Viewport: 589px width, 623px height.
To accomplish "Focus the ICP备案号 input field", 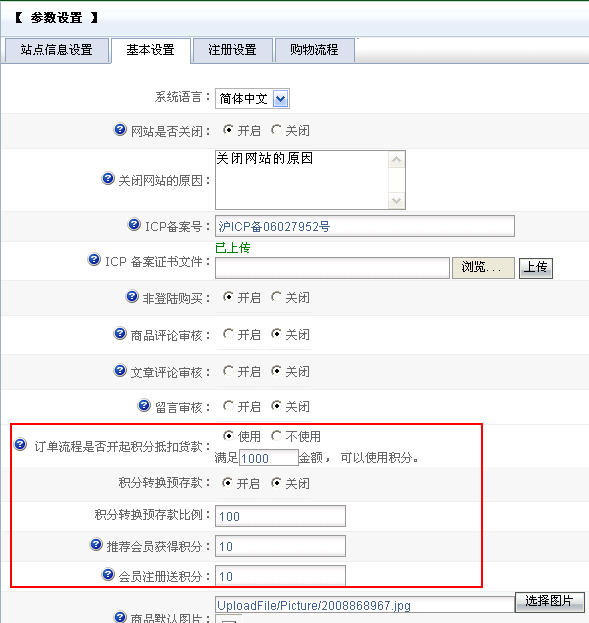I will (x=365, y=226).
